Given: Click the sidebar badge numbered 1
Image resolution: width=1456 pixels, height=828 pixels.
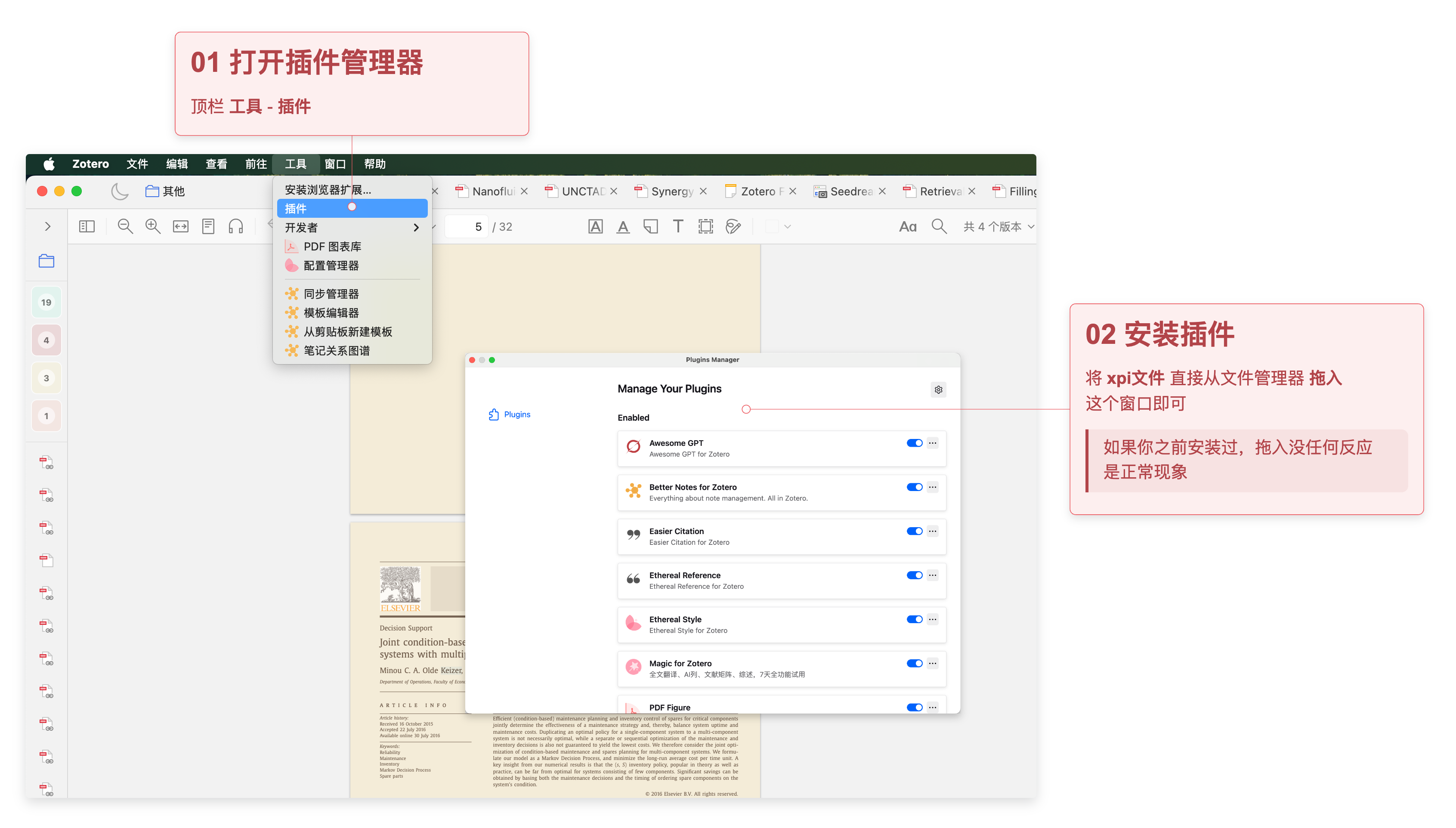Looking at the screenshot, I should tap(46, 416).
